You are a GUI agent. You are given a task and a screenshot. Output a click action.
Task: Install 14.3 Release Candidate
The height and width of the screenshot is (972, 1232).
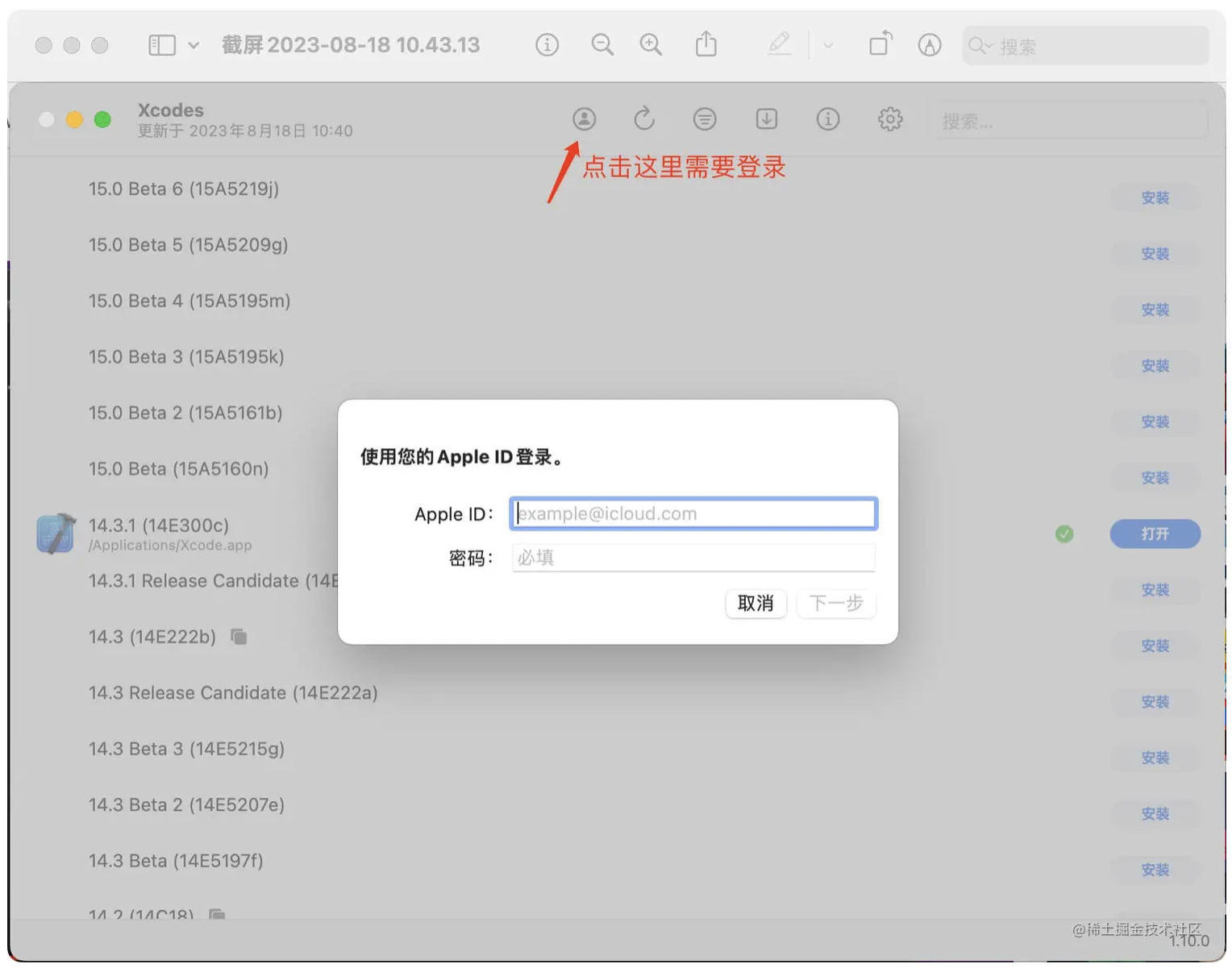pyautogui.click(x=1155, y=702)
